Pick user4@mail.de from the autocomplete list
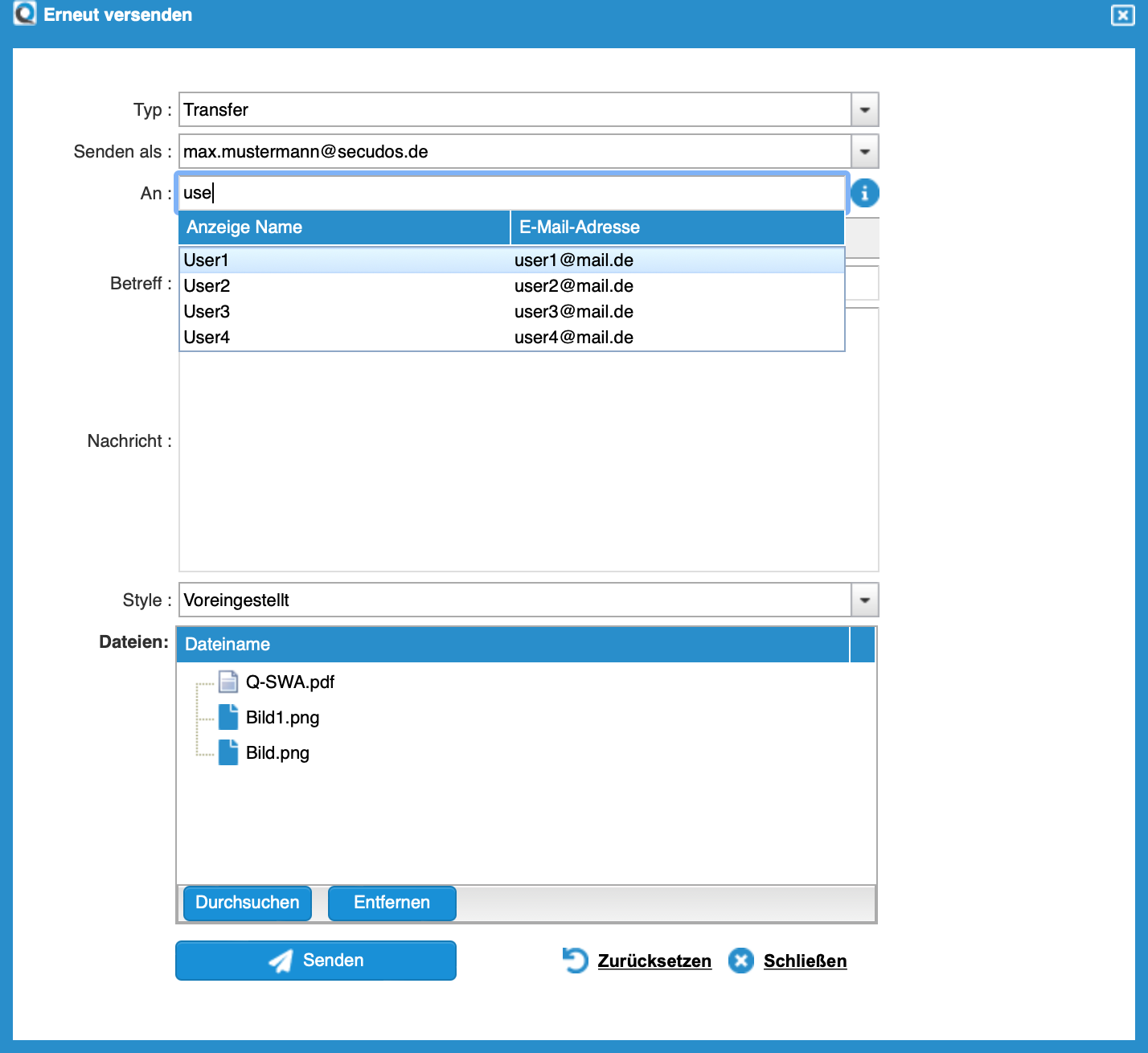The width and height of the screenshot is (1148, 1053). pos(573,338)
